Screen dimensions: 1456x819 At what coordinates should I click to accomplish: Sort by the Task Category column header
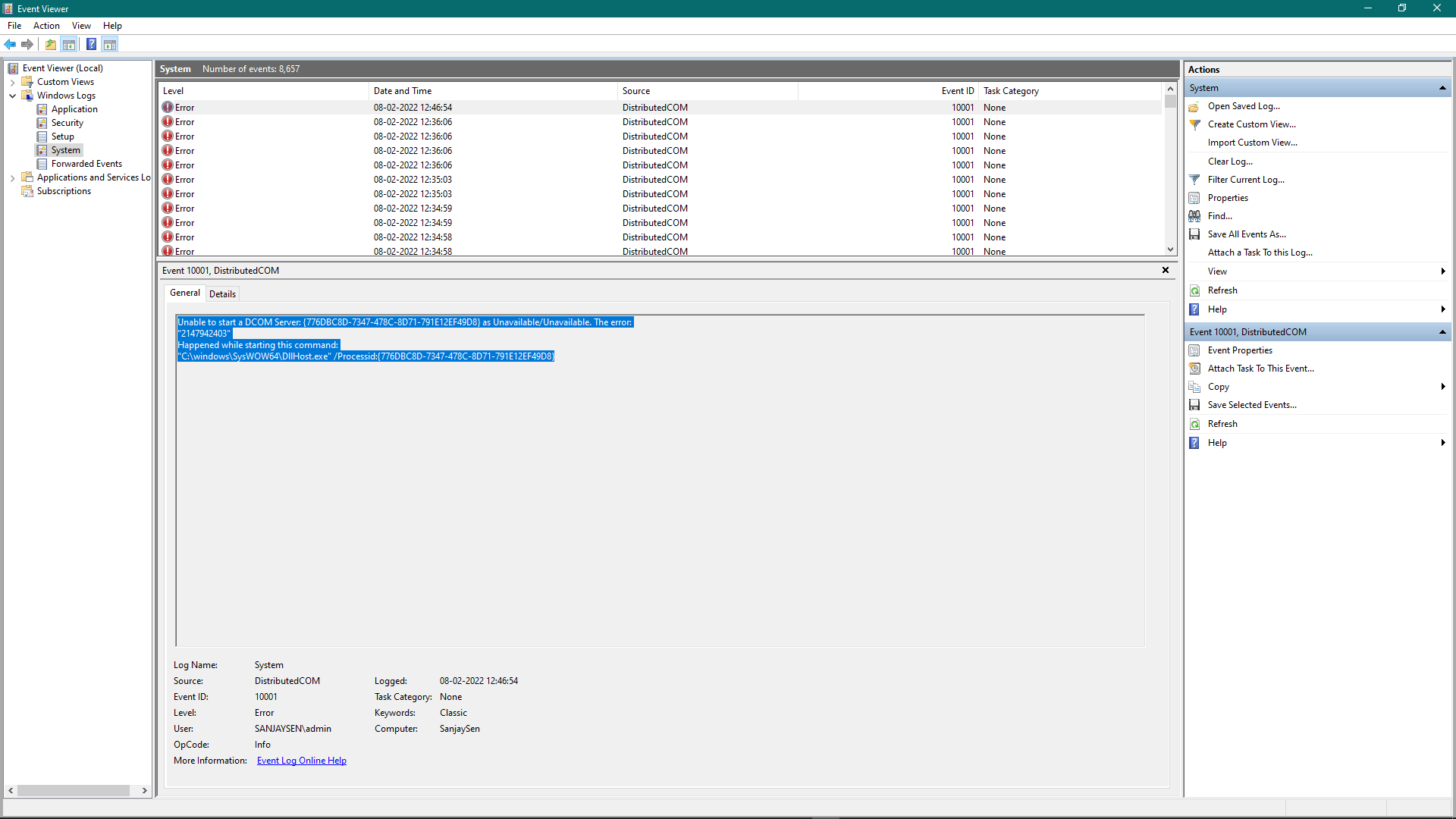[1071, 91]
